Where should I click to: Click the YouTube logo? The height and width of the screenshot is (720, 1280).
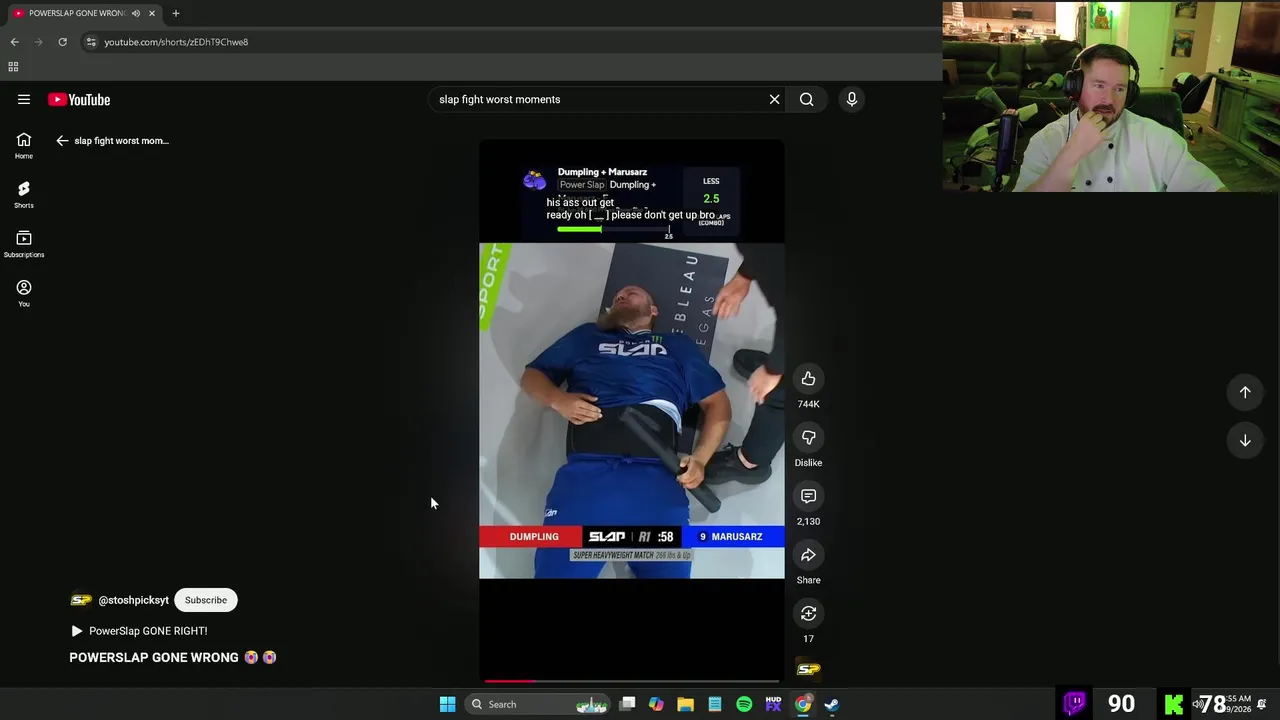79,99
